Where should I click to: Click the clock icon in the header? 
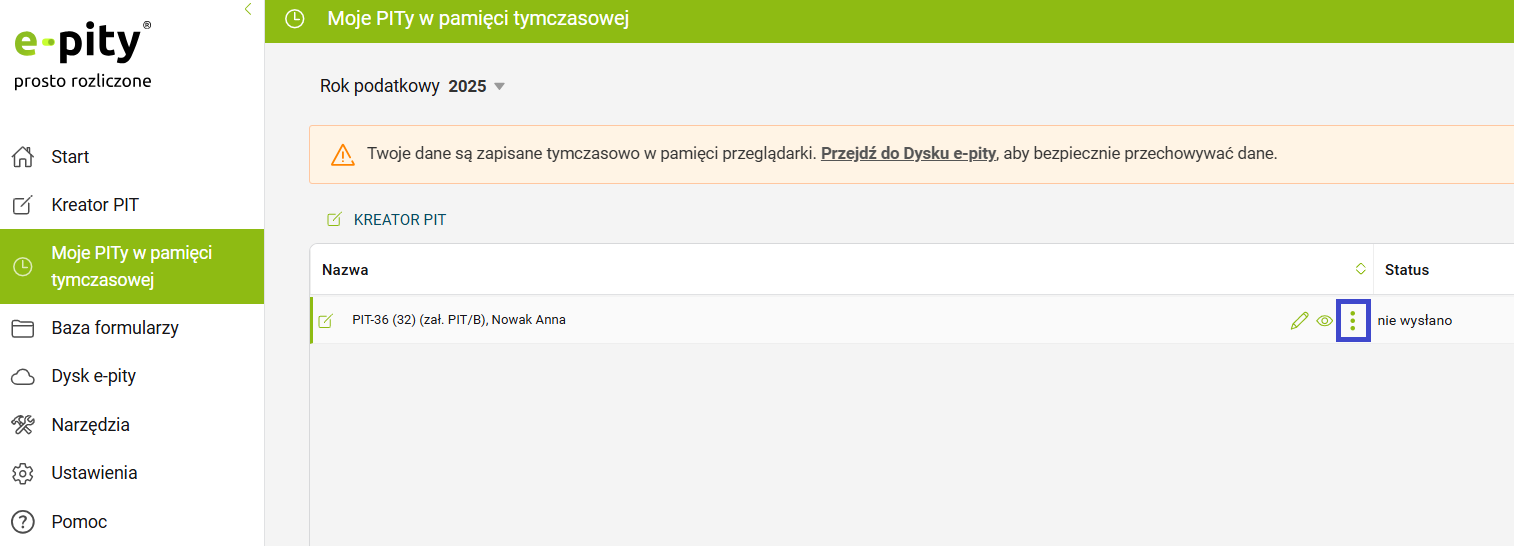coord(294,19)
